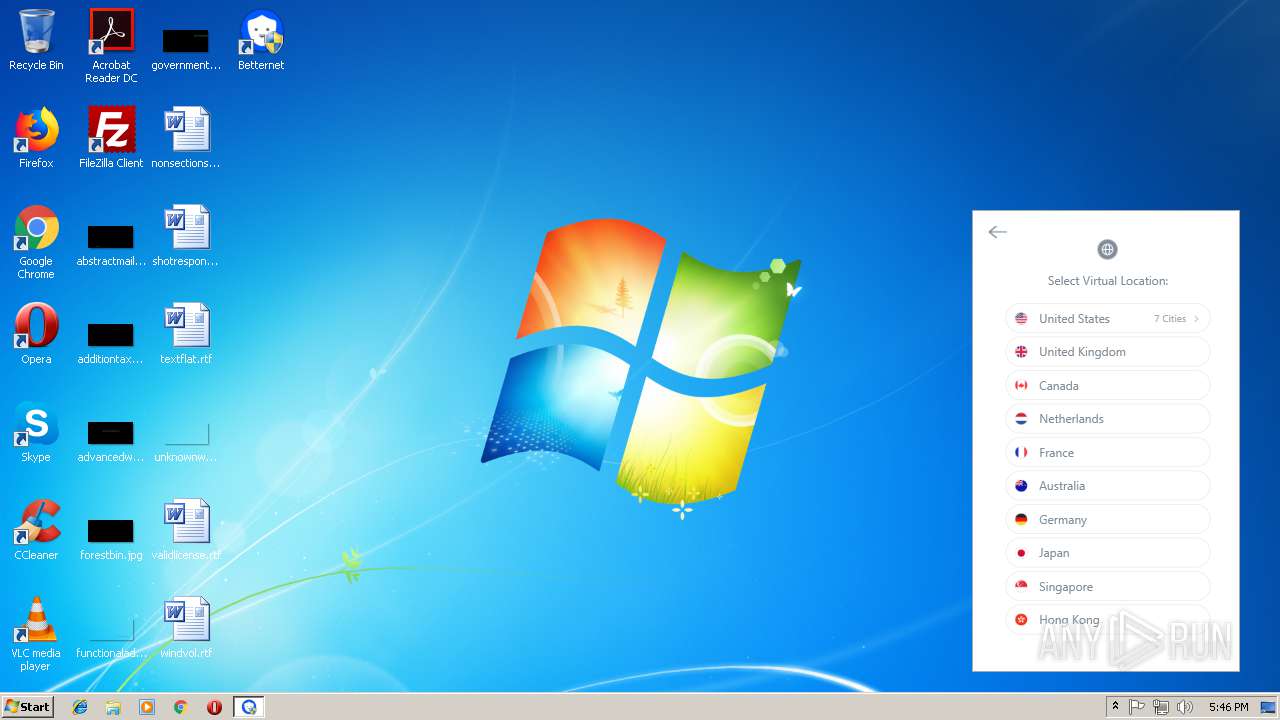Select the validlicense.rtf document icon

(186, 530)
